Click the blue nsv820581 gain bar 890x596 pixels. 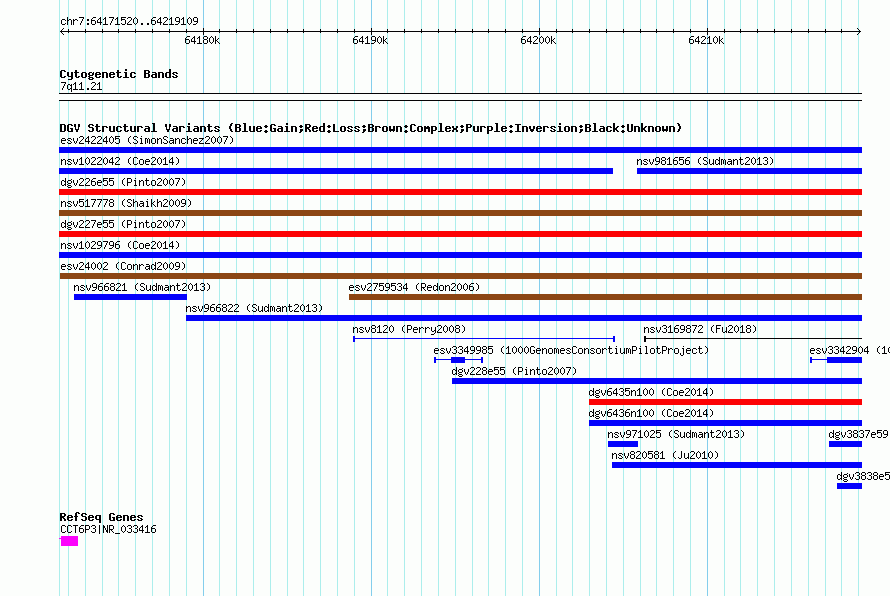click(737, 465)
